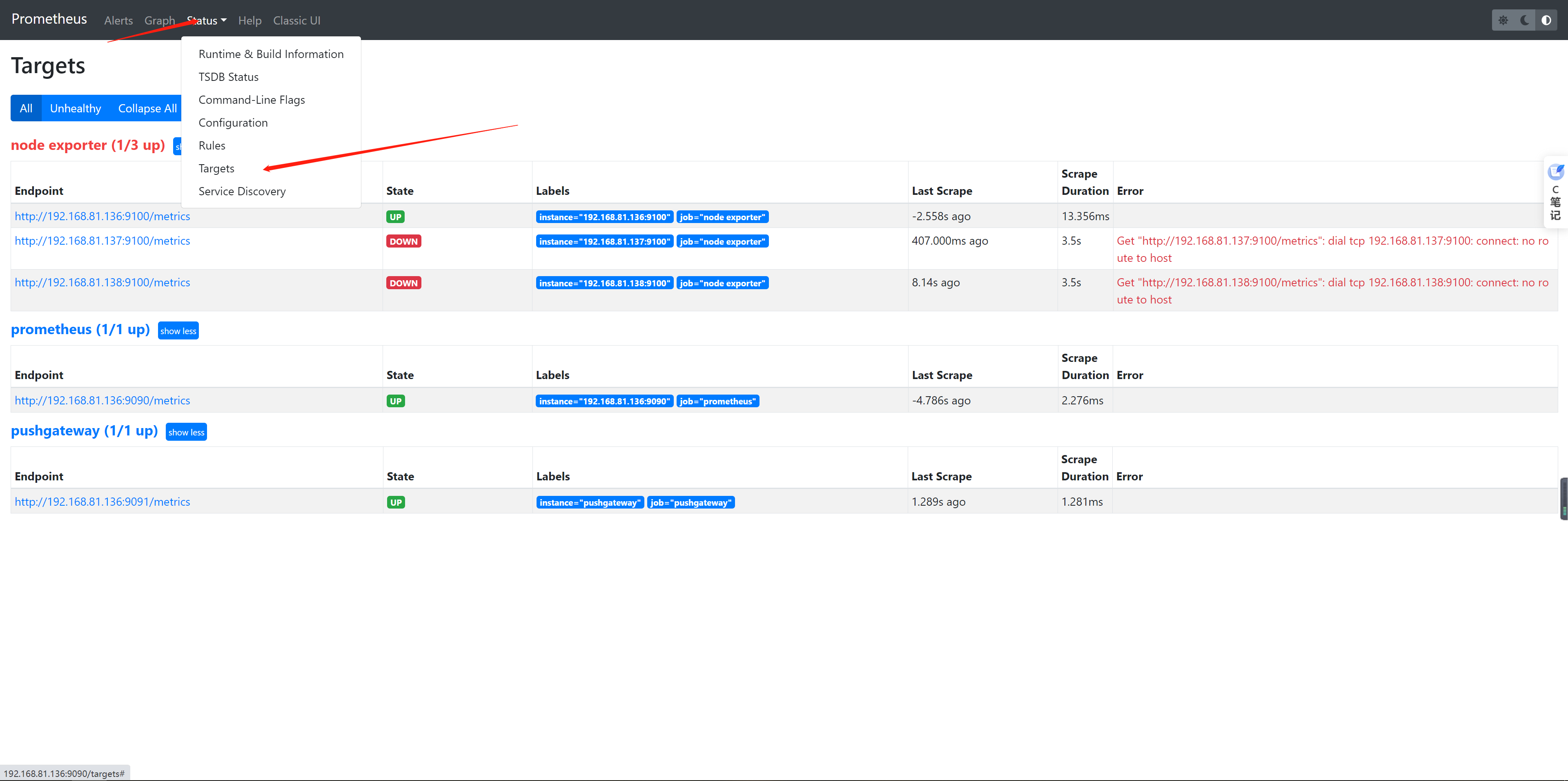
Task: Click "407.000ms ago" last scrape cell
Action: point(949,241)
